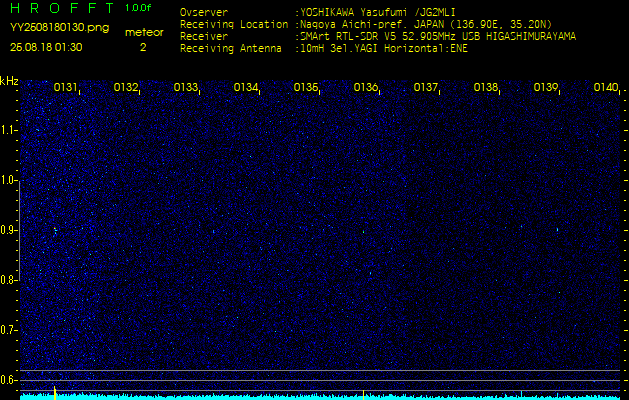Click the 1.1 frequency axis label
Image resolution: width=629 pixels, height=400 pixels.
(x=7, y=130)
